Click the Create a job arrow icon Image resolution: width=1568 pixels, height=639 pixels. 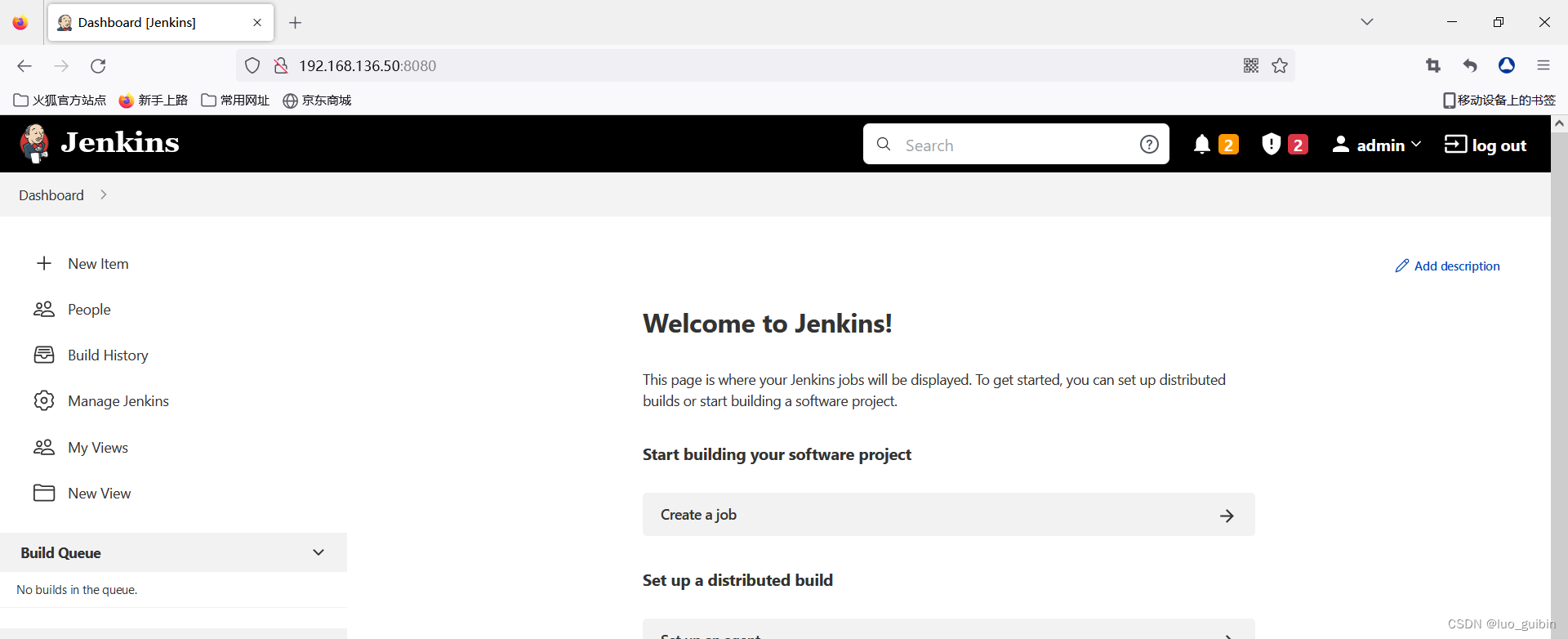pos(1227,516)
